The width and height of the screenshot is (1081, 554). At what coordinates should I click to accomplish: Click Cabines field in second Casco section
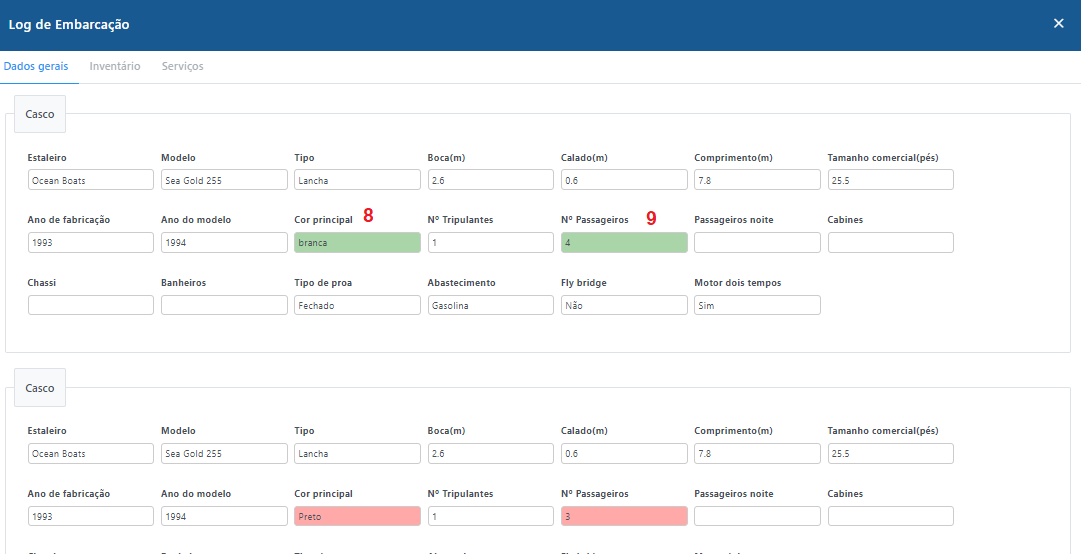point(890,516)
